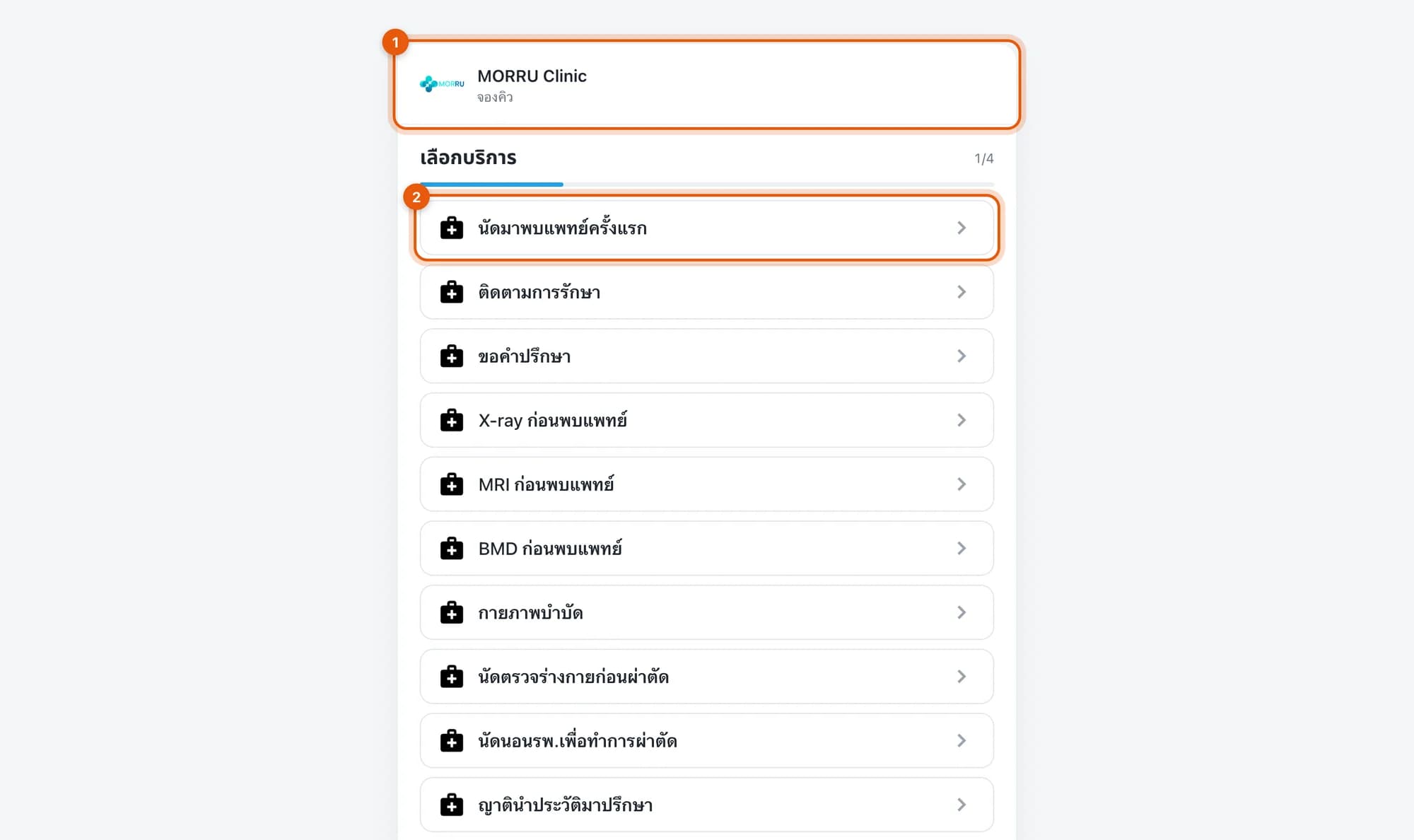Select the นัดมาพบแพทย์ครั้งแรก service

click(x=707, y=228)
